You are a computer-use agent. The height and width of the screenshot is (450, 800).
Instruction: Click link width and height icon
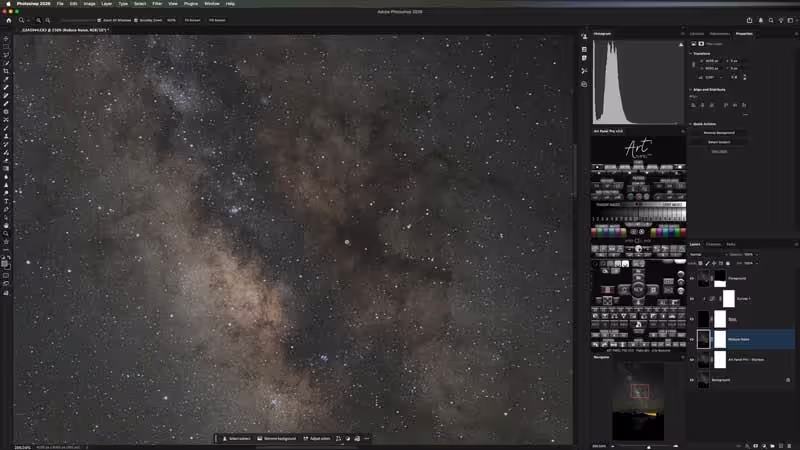pos(693,65)
